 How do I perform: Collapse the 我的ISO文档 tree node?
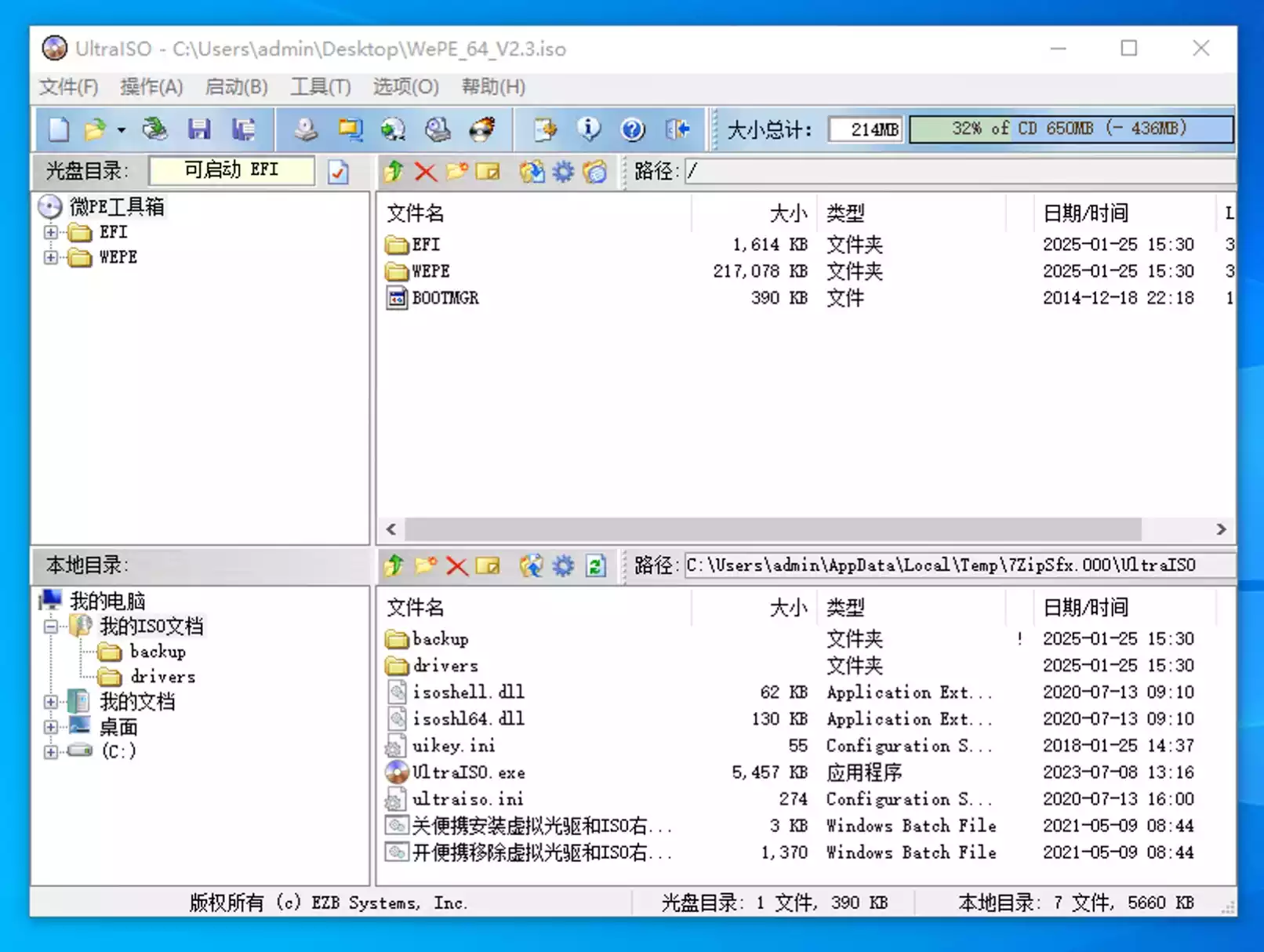[x=51, y=627]
